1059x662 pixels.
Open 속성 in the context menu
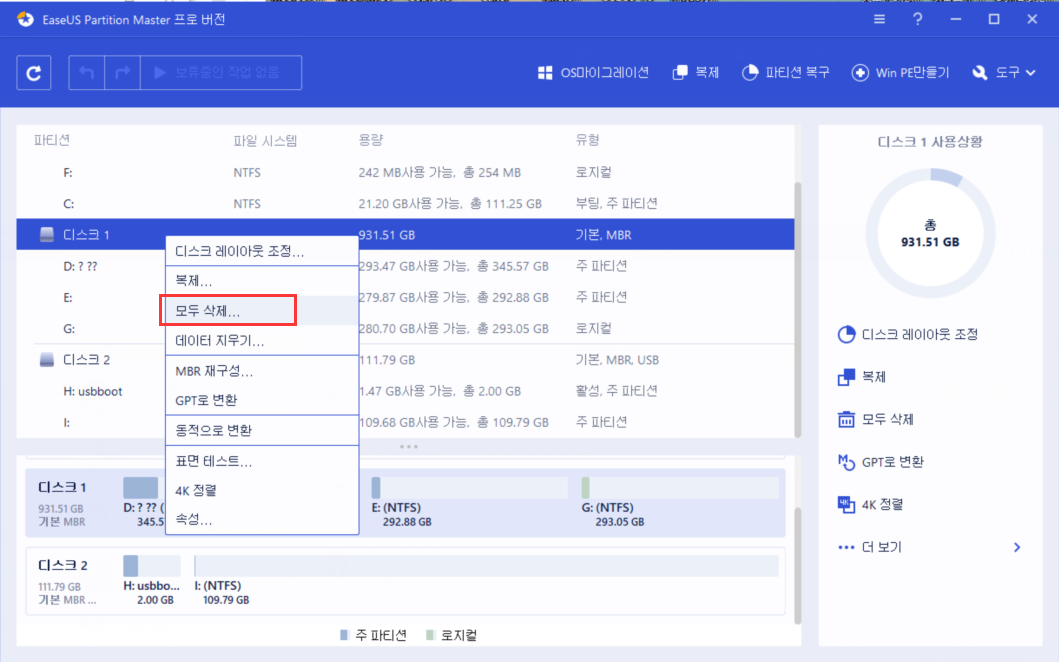coord(262,519)
